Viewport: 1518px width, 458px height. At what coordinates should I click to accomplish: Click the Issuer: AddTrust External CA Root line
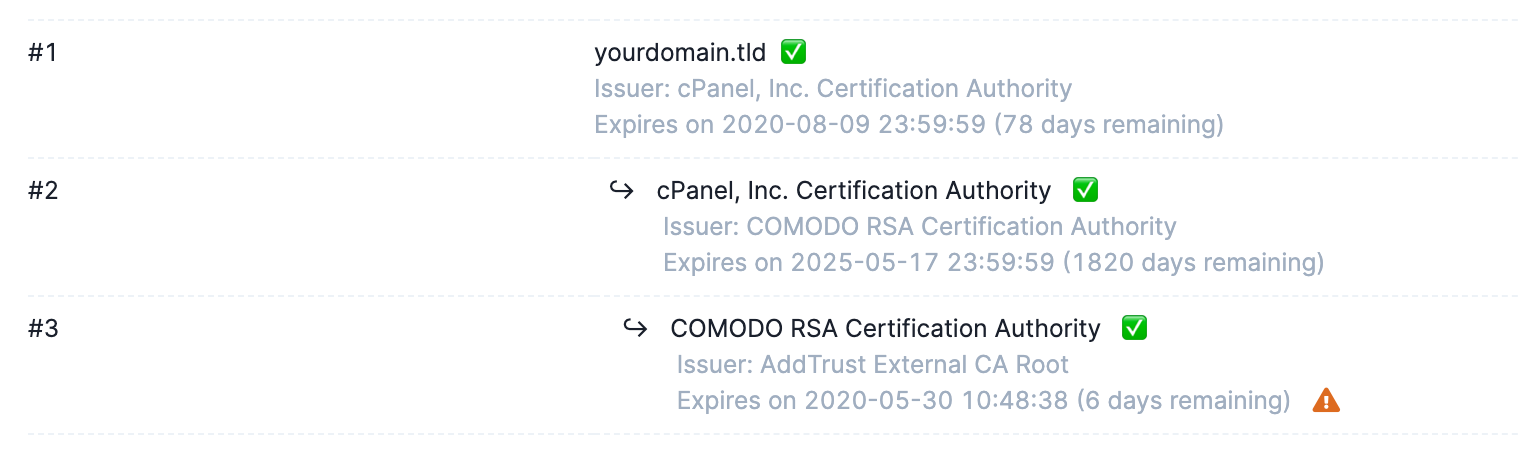(x=873, y=365)
